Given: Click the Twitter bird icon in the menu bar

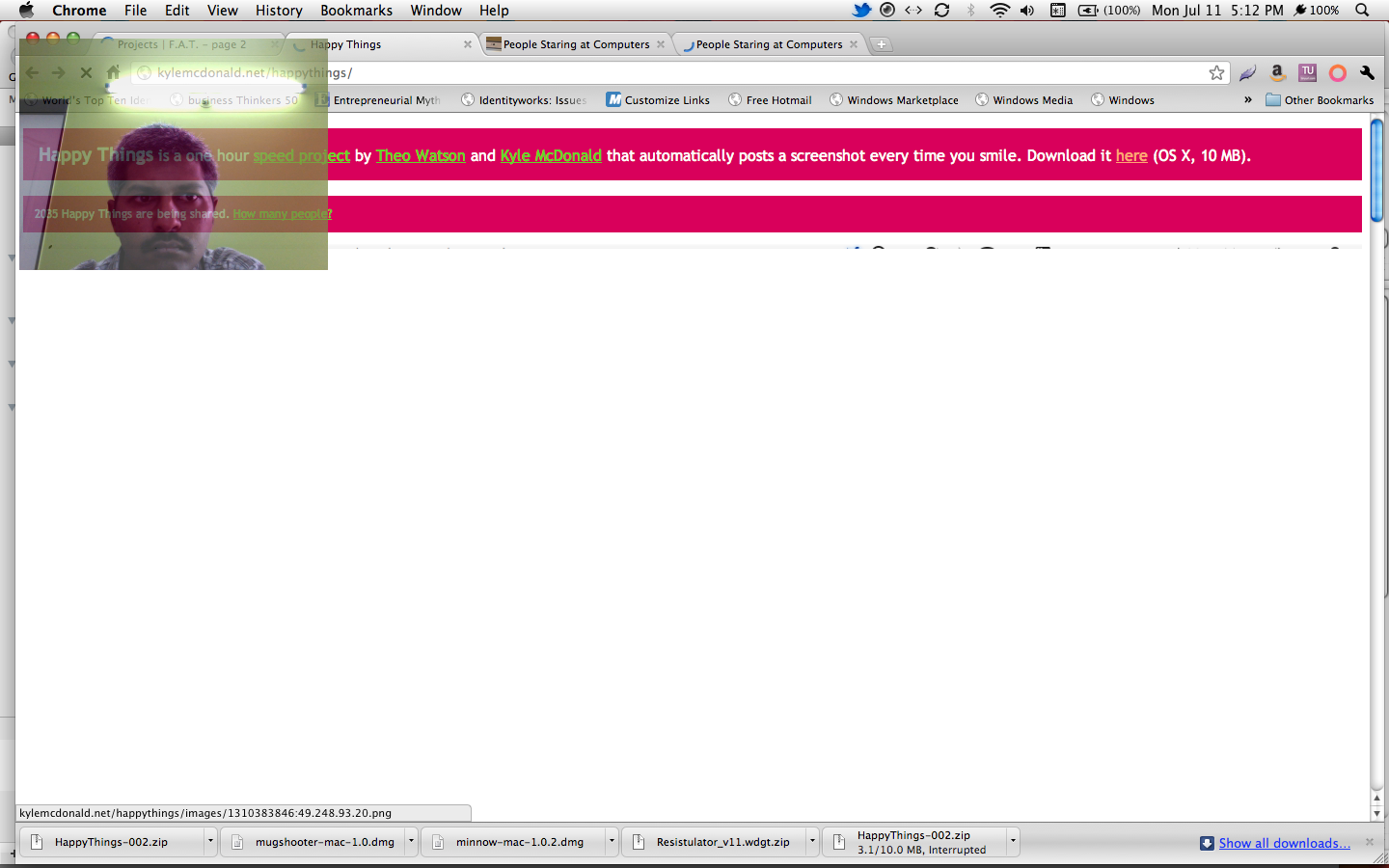Looking at the screenshot, I should [x=861, y=10].
